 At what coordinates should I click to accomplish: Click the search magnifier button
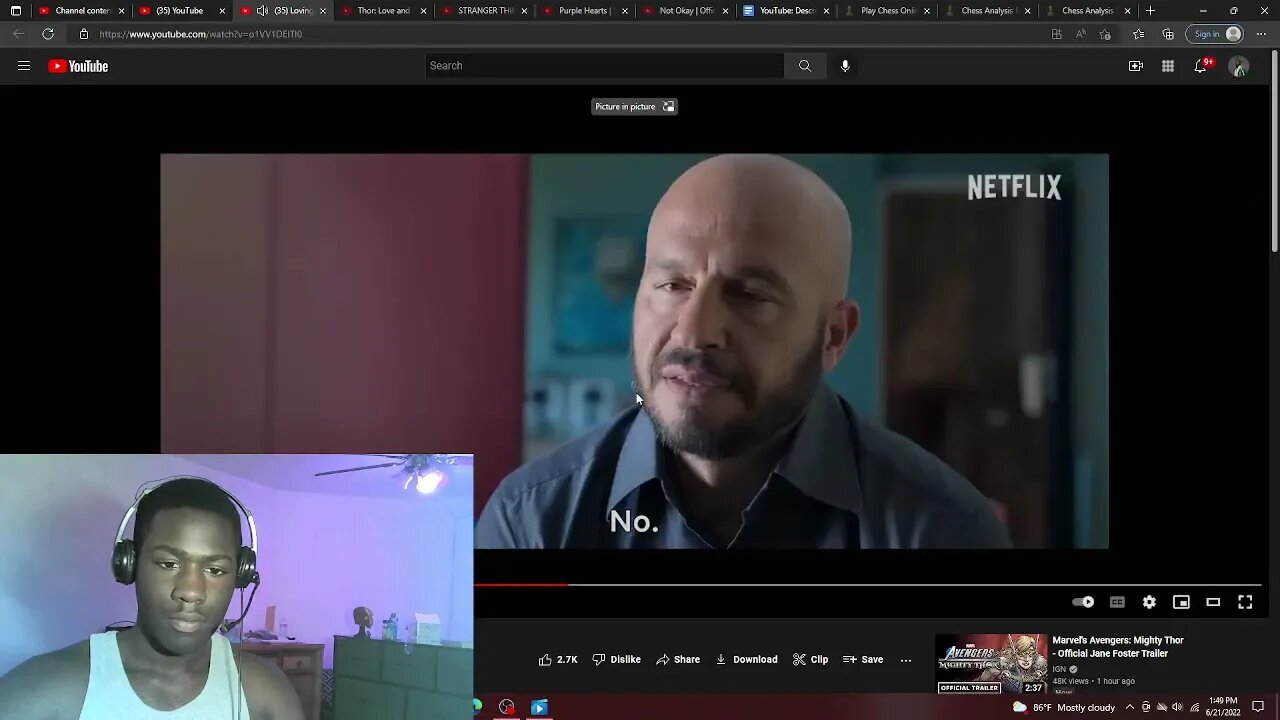pos(804,66)
